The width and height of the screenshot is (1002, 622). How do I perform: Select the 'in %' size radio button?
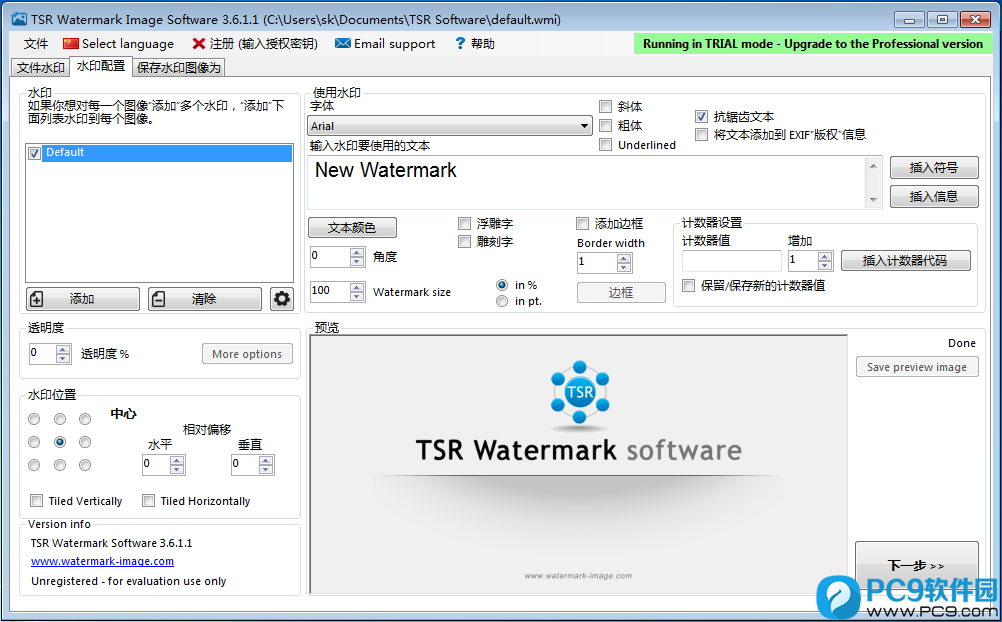(x=502, y=285)
